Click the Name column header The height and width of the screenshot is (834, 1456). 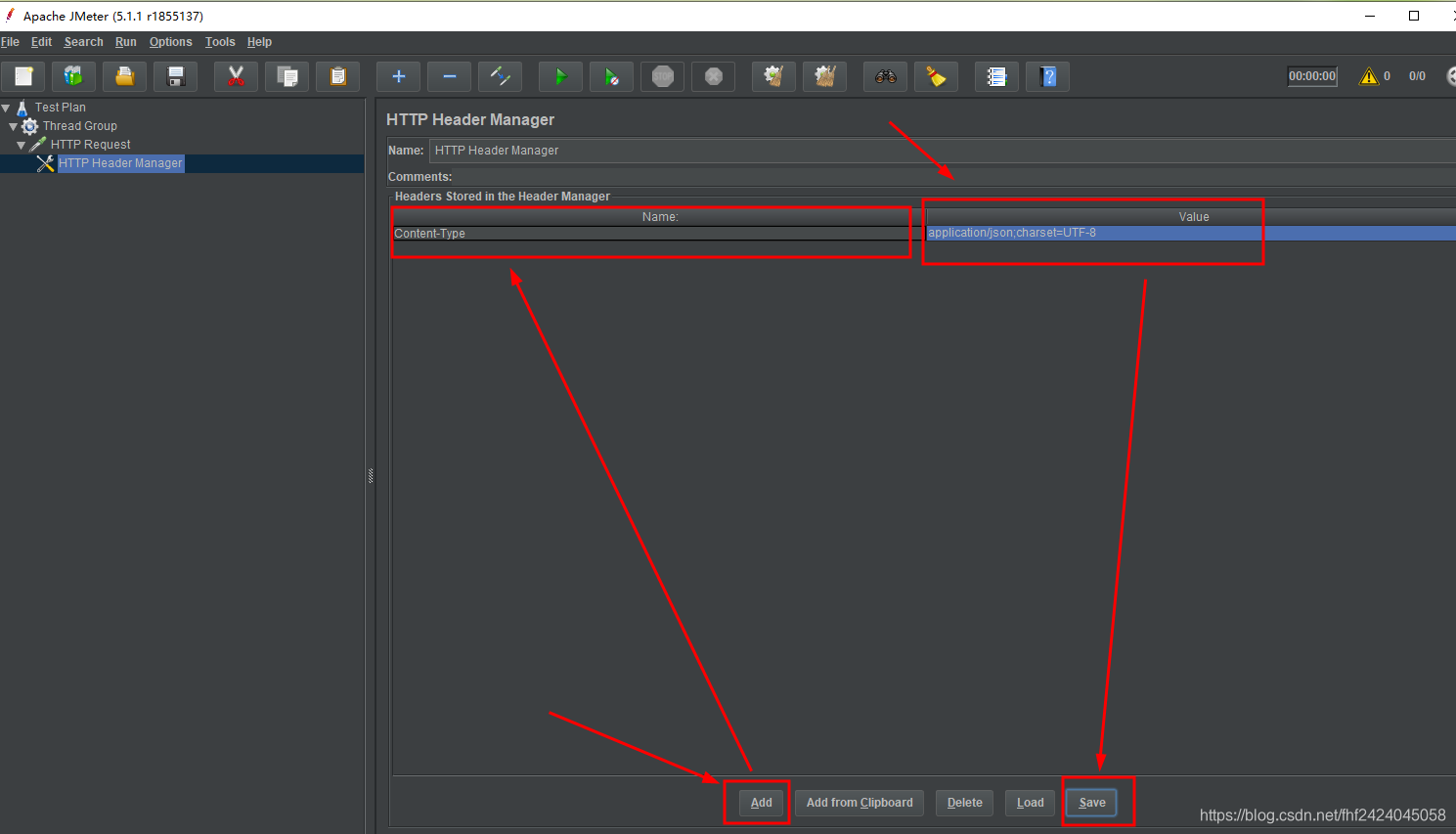point(659,217)
